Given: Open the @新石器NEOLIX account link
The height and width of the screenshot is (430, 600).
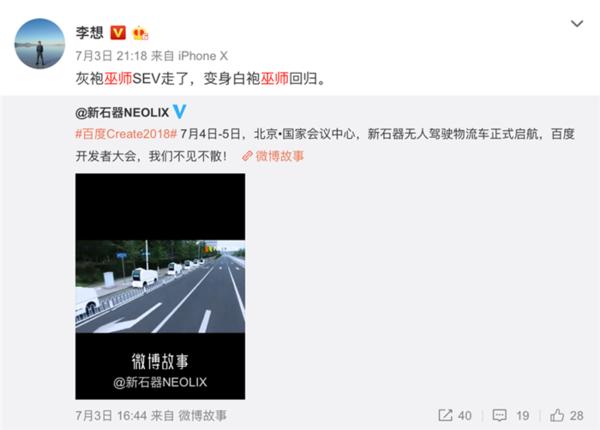Looking at the screenshot, I should (122, 112).
